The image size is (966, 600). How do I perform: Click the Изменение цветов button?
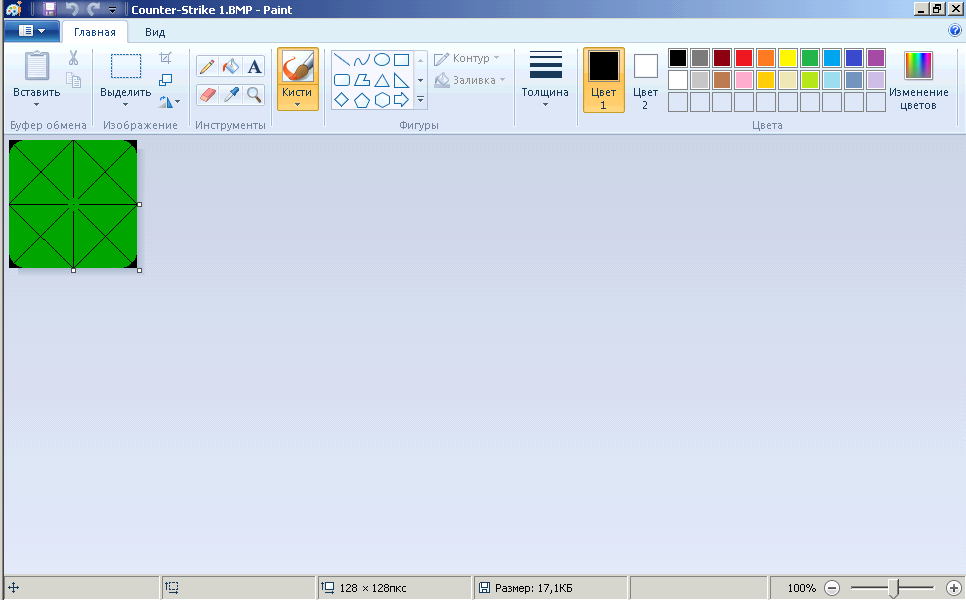tap(919, 80)
